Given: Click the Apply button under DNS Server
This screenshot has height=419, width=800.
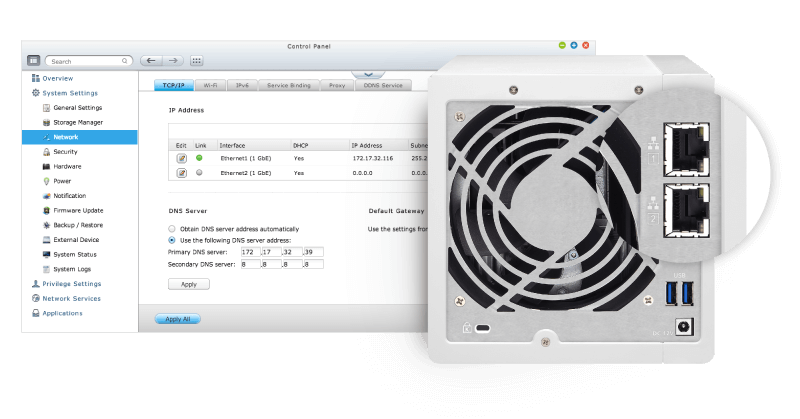Looking at the screenshot, I should [188, 284].
